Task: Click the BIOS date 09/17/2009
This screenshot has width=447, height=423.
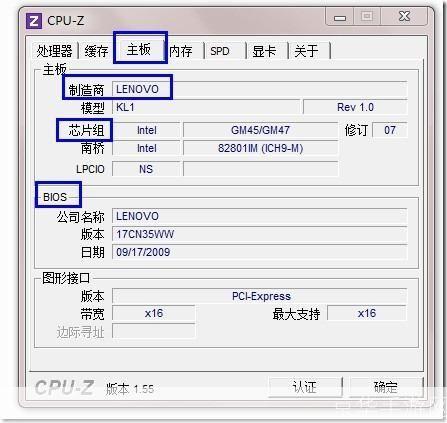Action: [x=260, y=252]
